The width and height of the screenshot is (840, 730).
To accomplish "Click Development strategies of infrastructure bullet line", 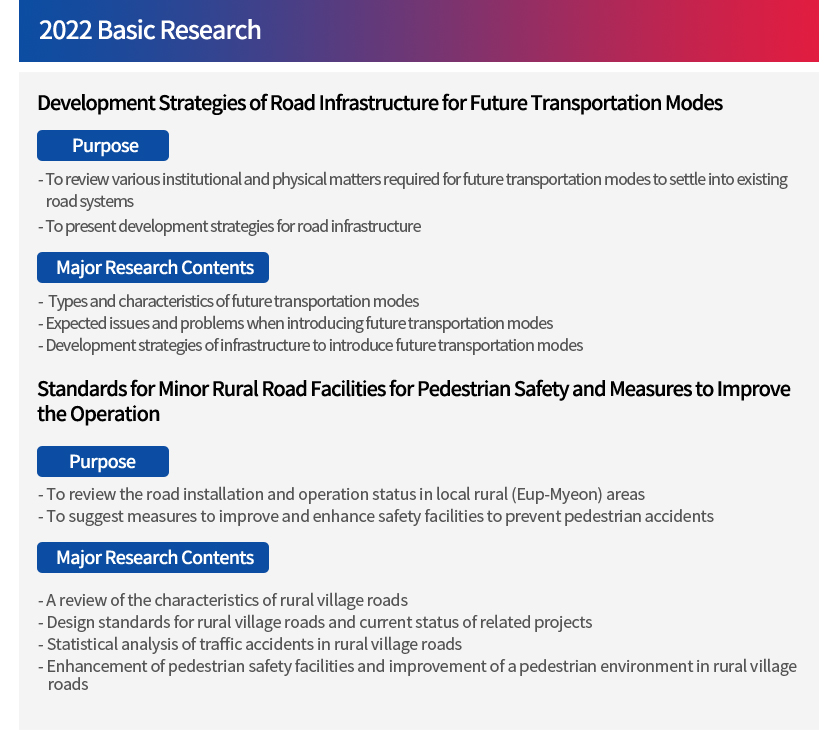I will click(x=311, y=345).
